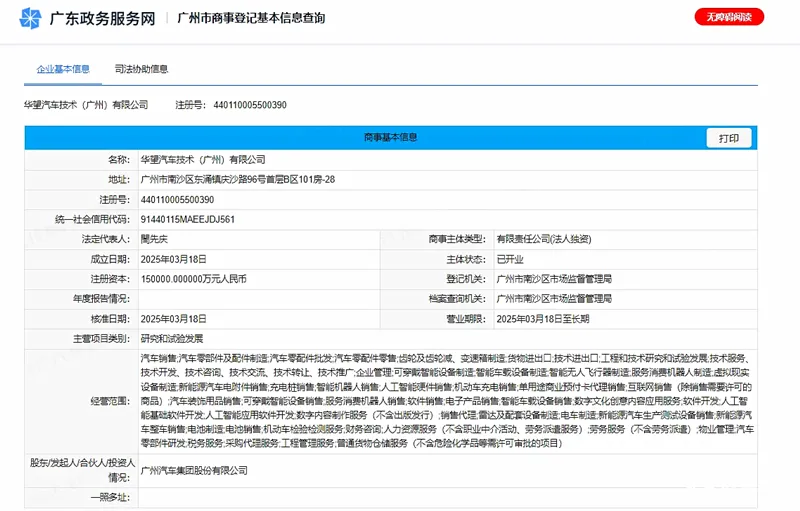
Task: Click the 经营范围 row label
Action: tap(110, 401)
